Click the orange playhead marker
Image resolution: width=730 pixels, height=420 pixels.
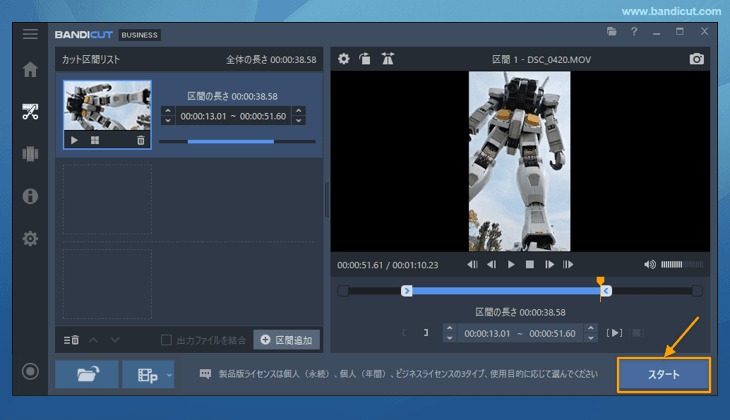pyautogui.click(x=601, y=281)
